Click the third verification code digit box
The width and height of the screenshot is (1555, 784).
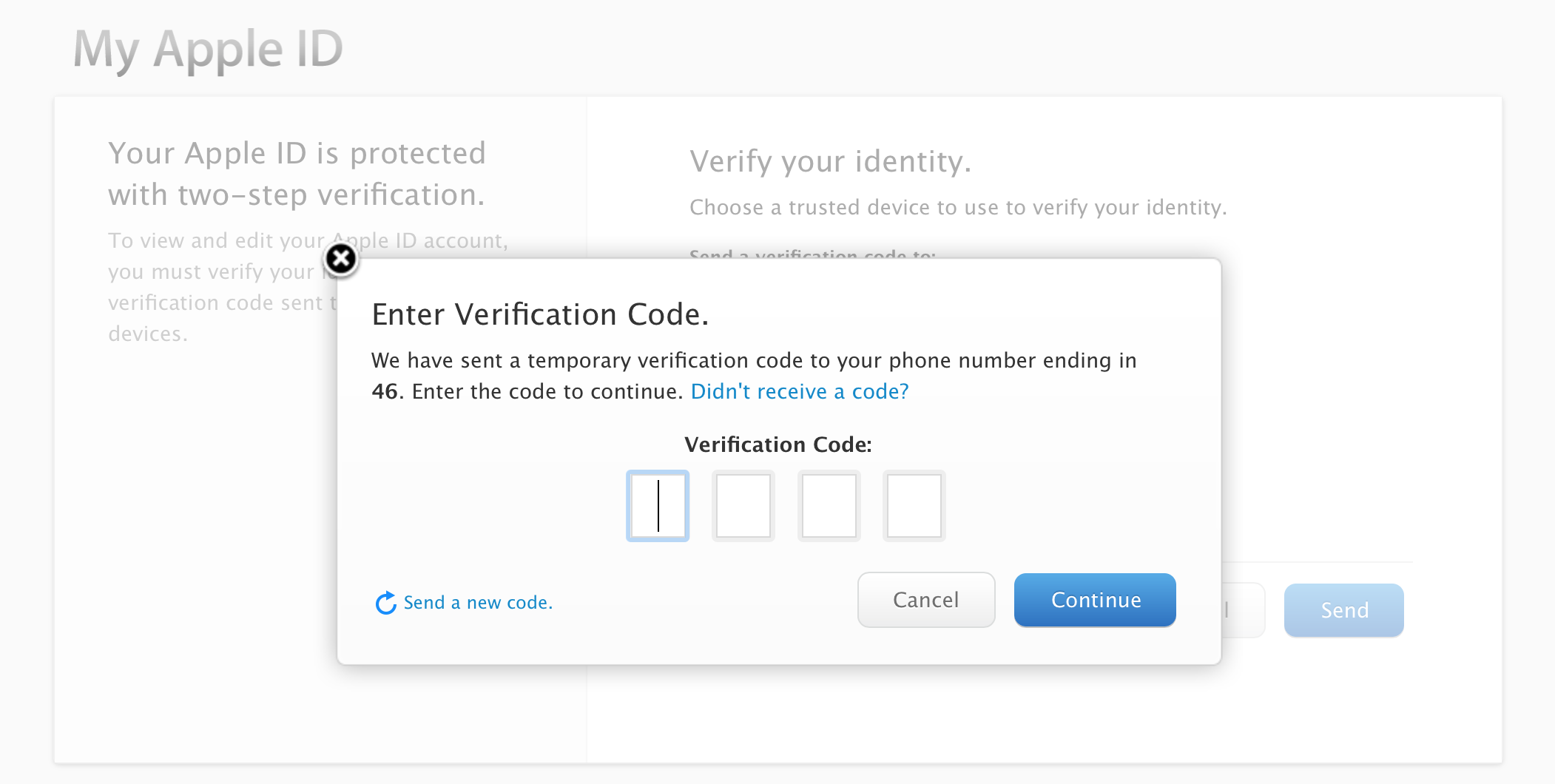[829, 506]
